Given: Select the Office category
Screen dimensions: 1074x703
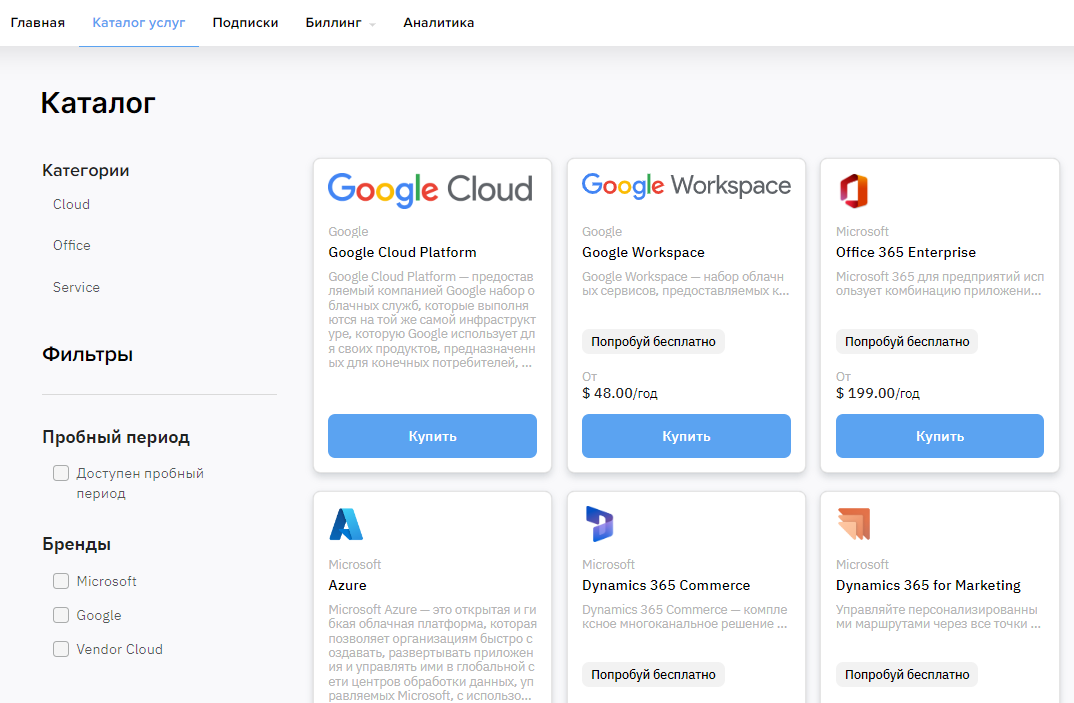Looking at the screenshot, I should [x=72, y=245].
